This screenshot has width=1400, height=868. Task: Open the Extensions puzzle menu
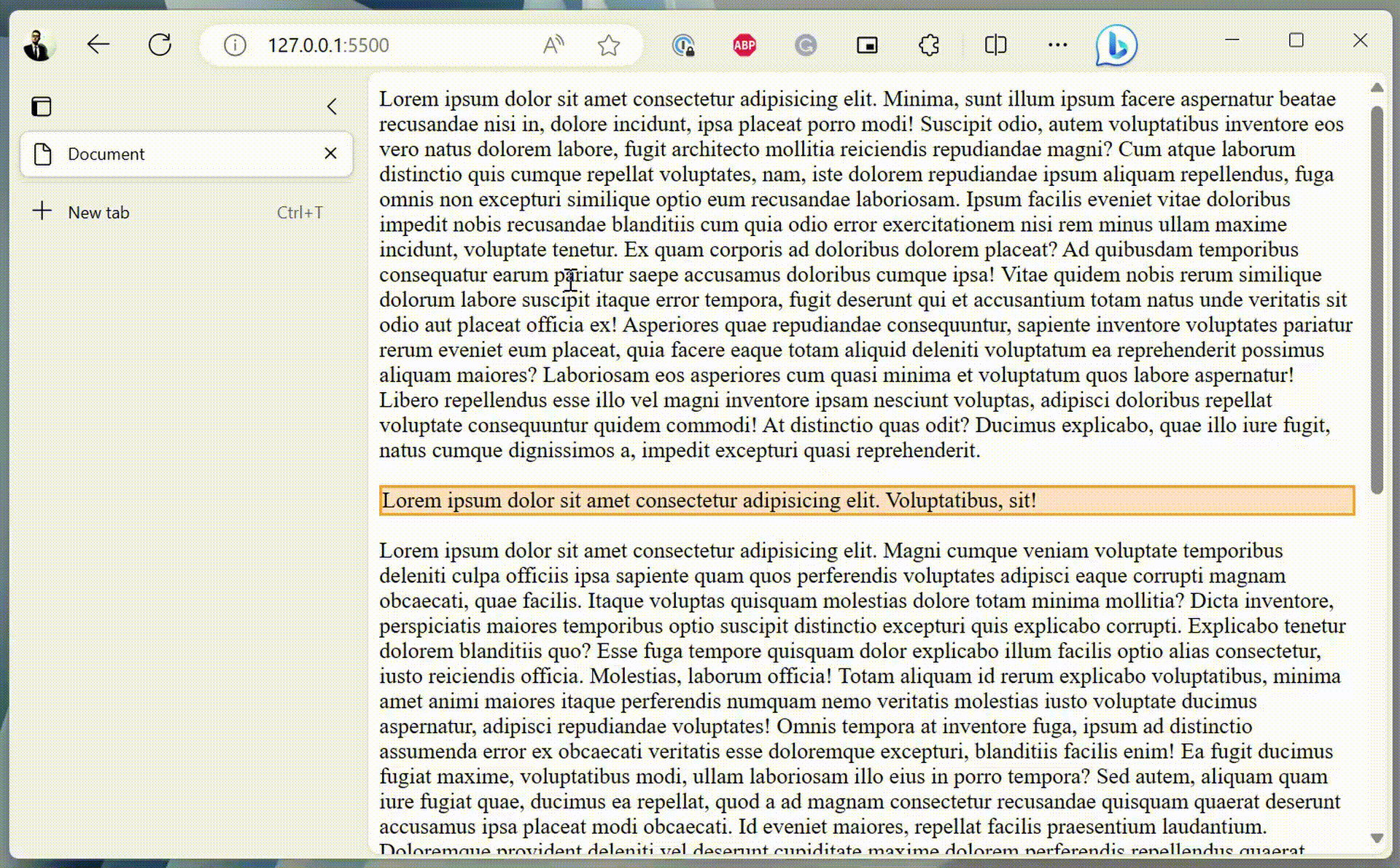pos(929,45)
